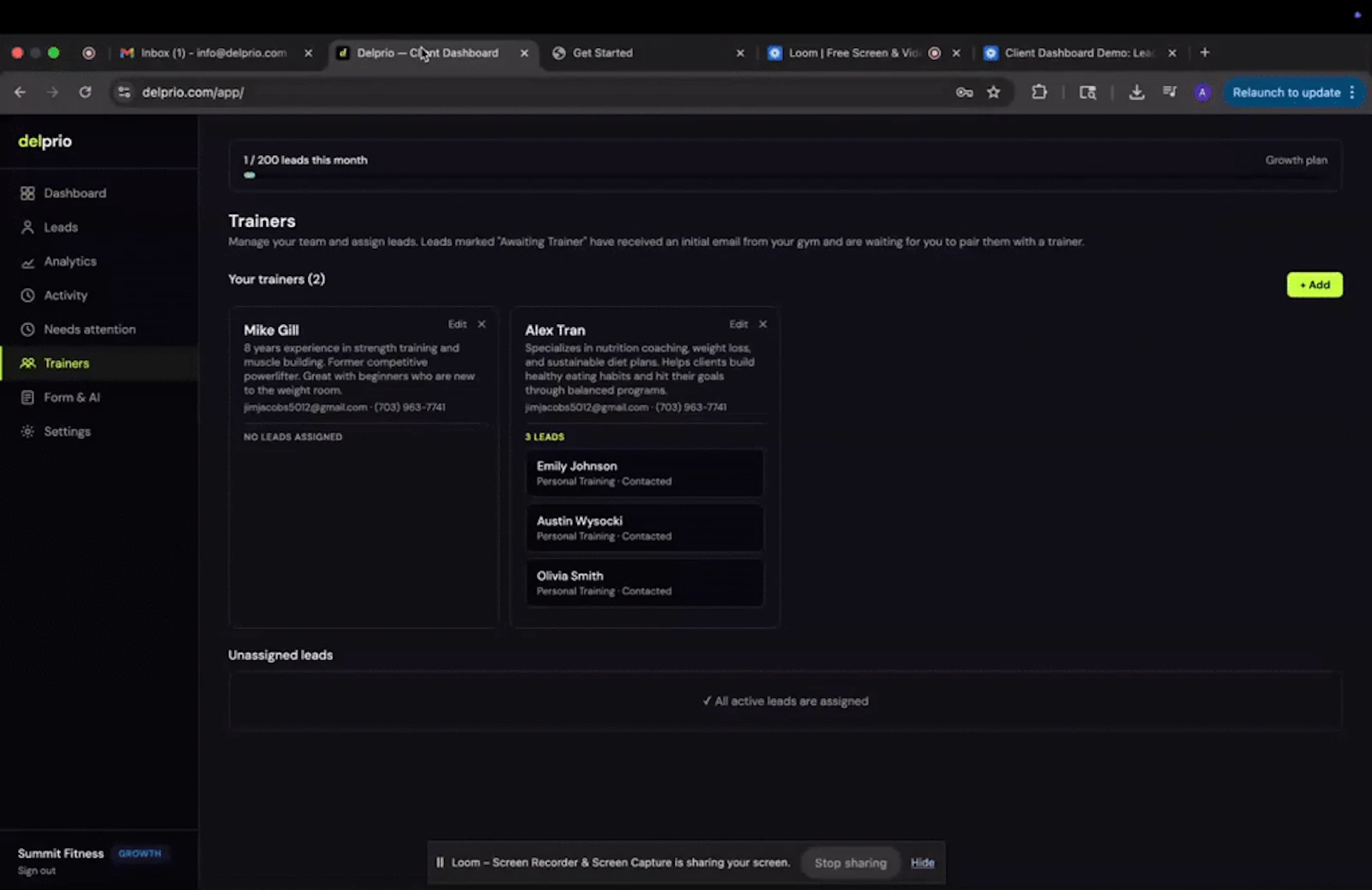Screen dimensions: 1372x890
Task: Open the downloads icon in toolbar
Action: coord(1137,92)
